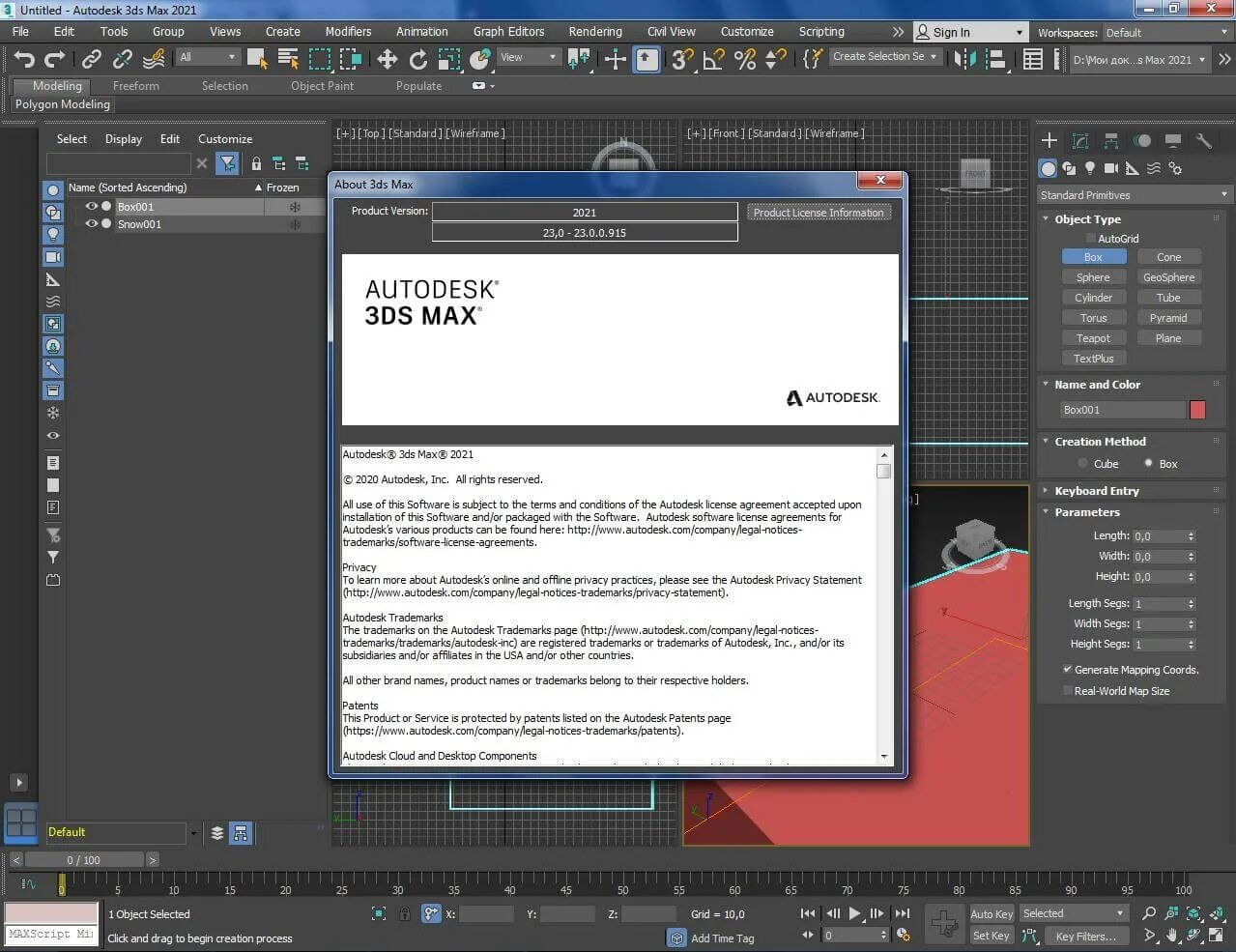Click the Key Filters button
This screenshot has width=1236, height=952.
point(1085,936)
